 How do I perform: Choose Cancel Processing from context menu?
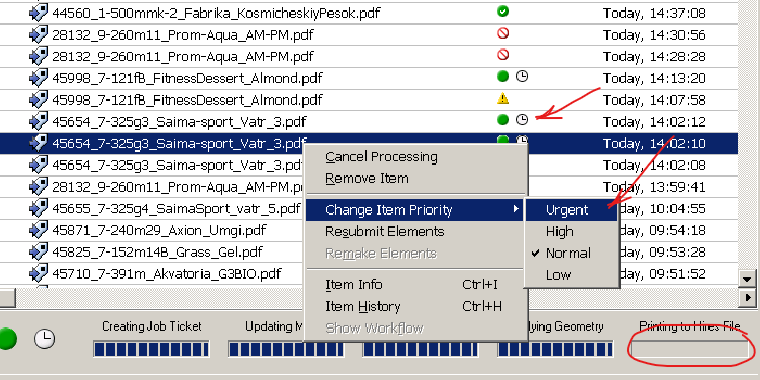click(x=381, y=157)
